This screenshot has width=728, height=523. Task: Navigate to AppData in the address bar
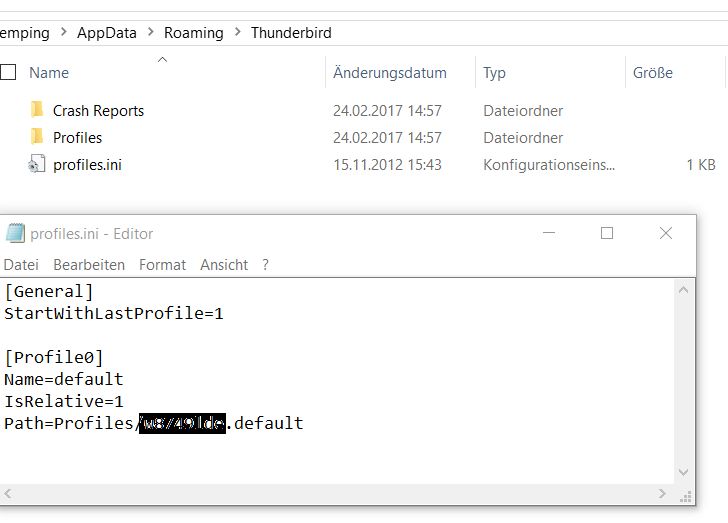click(107, 33)
